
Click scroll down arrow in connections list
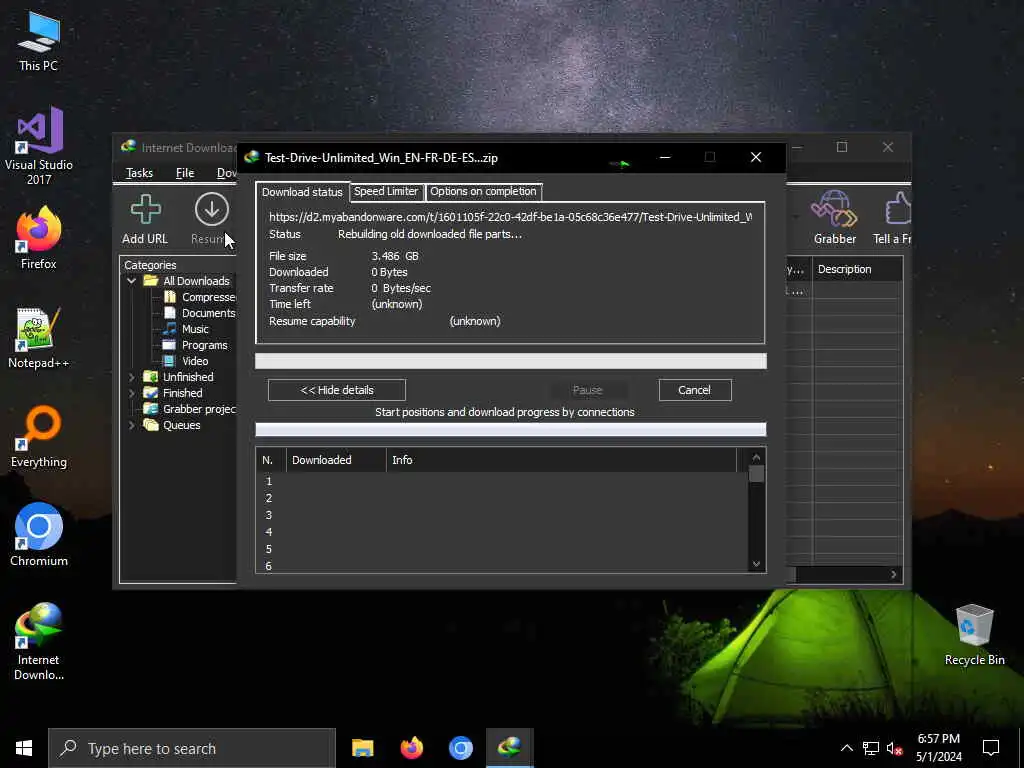pos(756,564)
